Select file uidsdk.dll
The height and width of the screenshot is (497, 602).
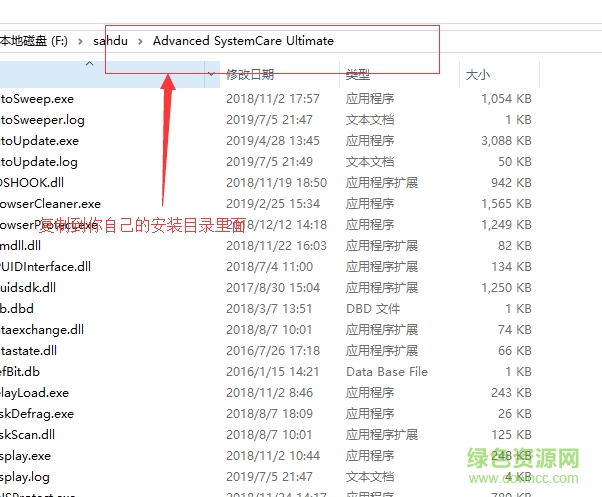pyautogui.click(x=28, y=288)
